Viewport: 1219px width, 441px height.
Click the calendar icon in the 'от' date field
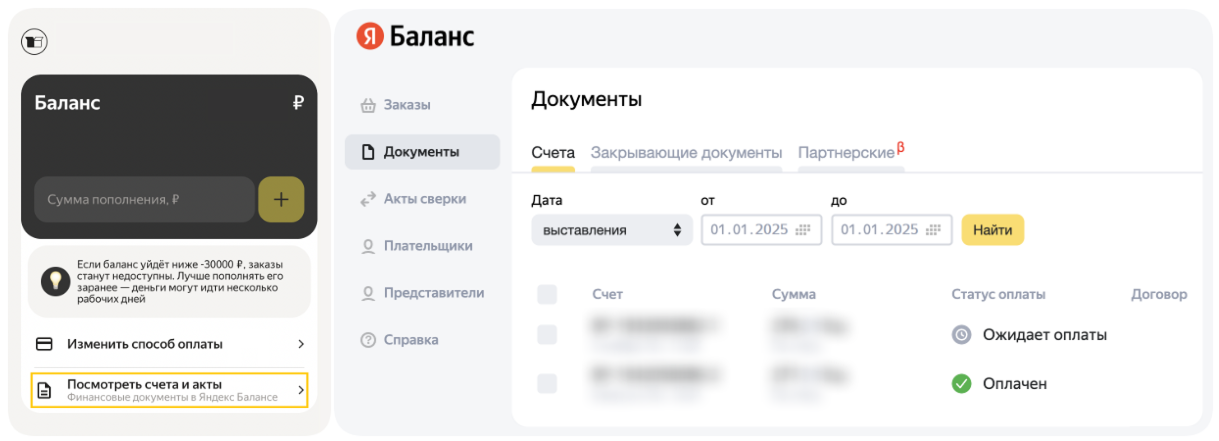[x=802, y=230]
